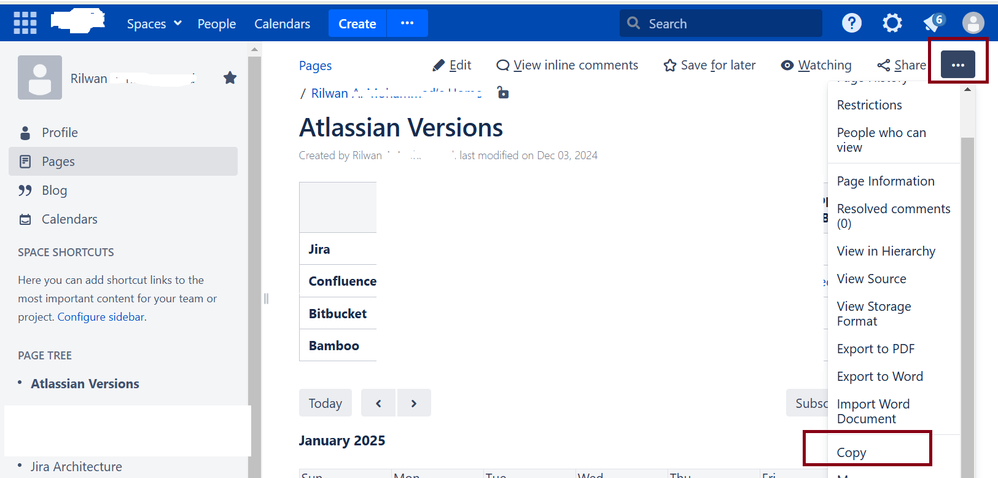Click the Configure sidebar link
The image size is (998, 478).
tap(101, 316)
